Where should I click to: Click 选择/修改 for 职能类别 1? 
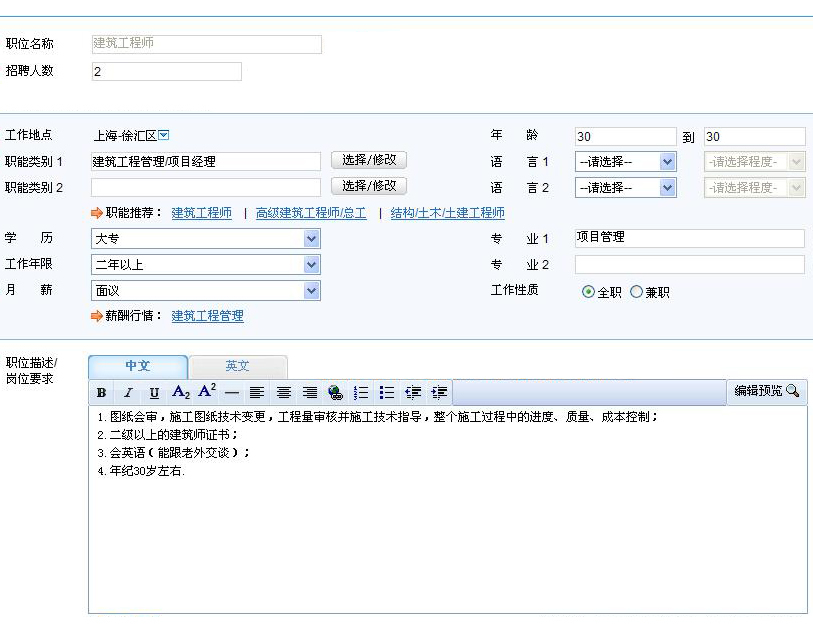(x=369, y=160)
